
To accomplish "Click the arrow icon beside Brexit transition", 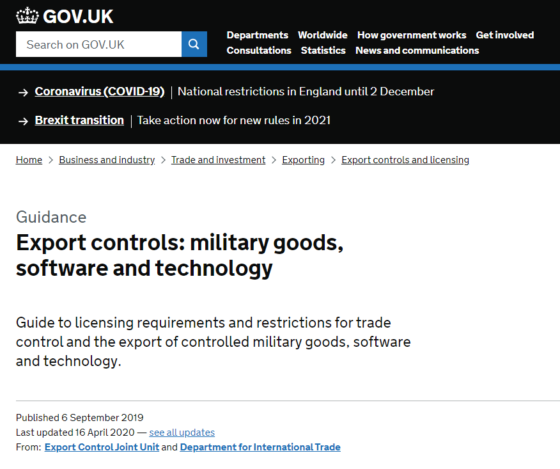I will coord(23,121).
